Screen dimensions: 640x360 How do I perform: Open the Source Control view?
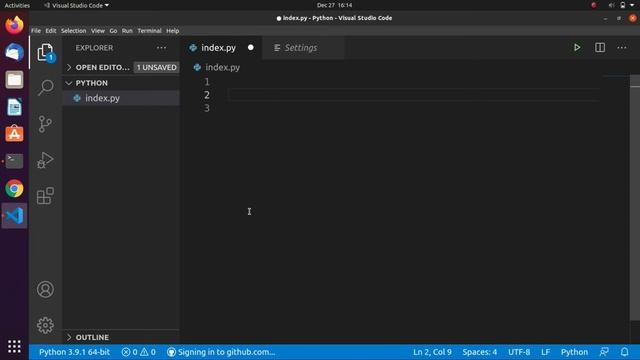(x=45, y=124)
